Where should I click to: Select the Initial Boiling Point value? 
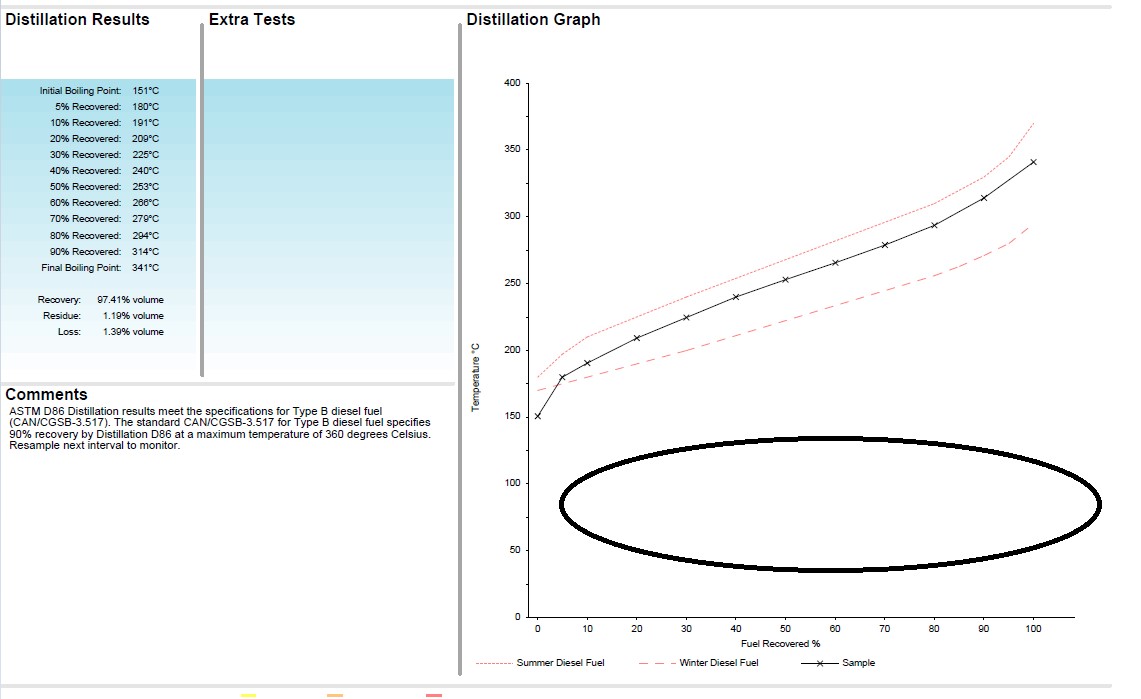click(x=146, y=91)
